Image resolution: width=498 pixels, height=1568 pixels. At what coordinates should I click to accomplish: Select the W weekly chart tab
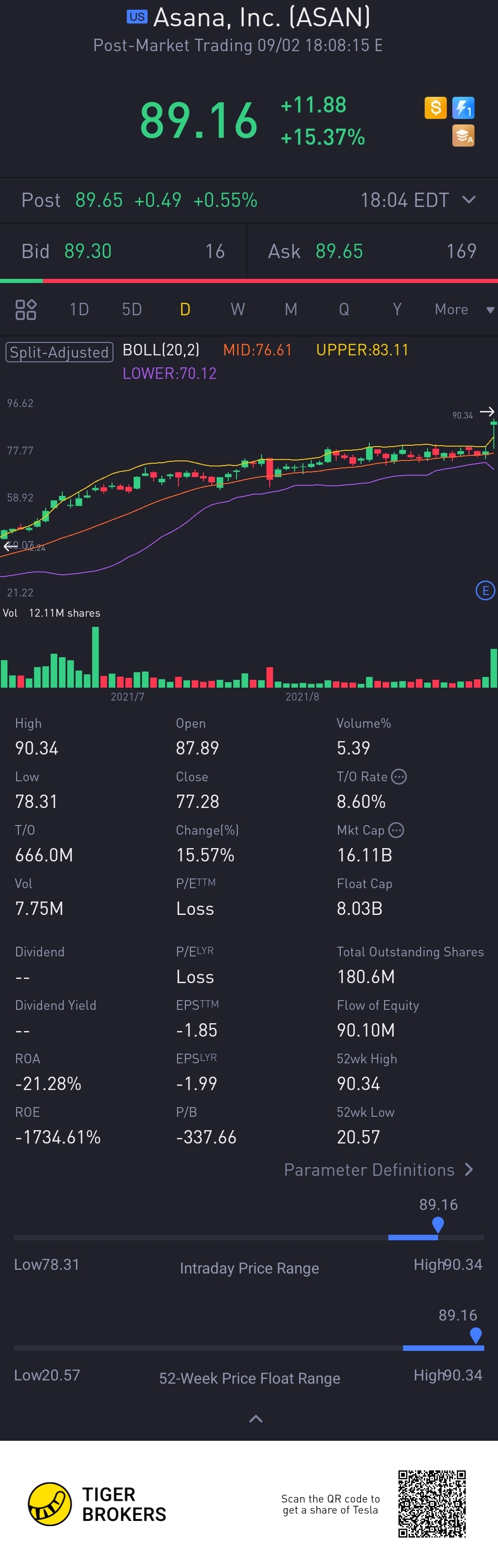tap(237, 309)
